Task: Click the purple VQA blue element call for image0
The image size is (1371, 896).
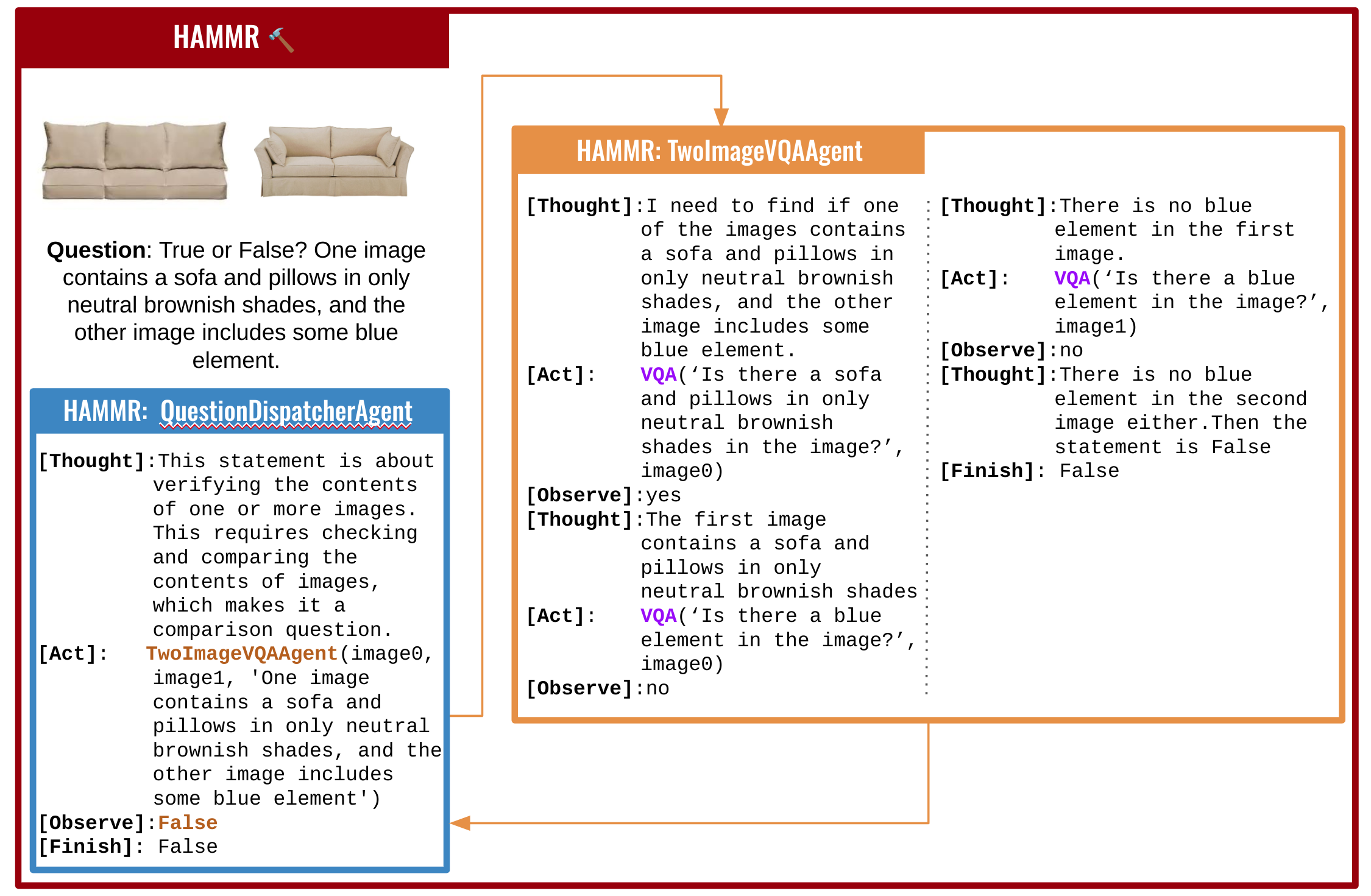Action: pos(658,616)
